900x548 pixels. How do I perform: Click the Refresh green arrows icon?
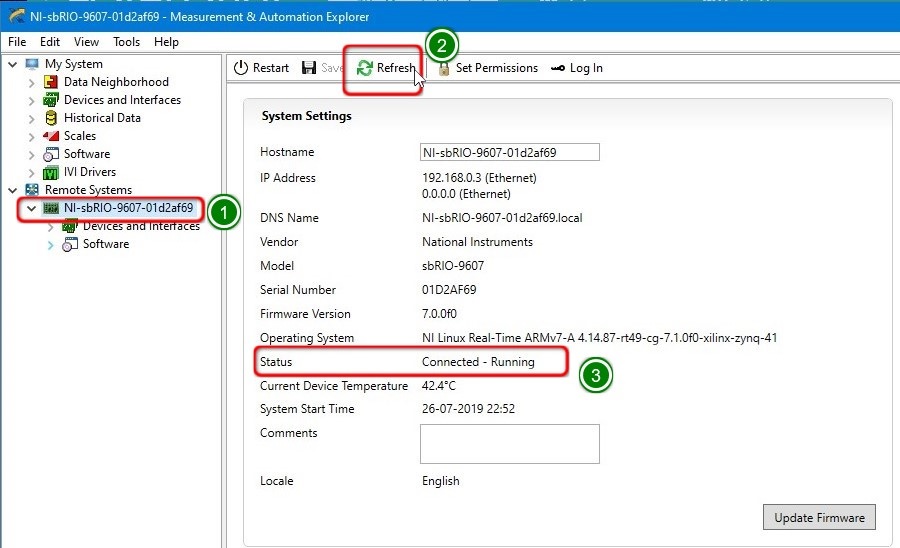pos(364,68)
